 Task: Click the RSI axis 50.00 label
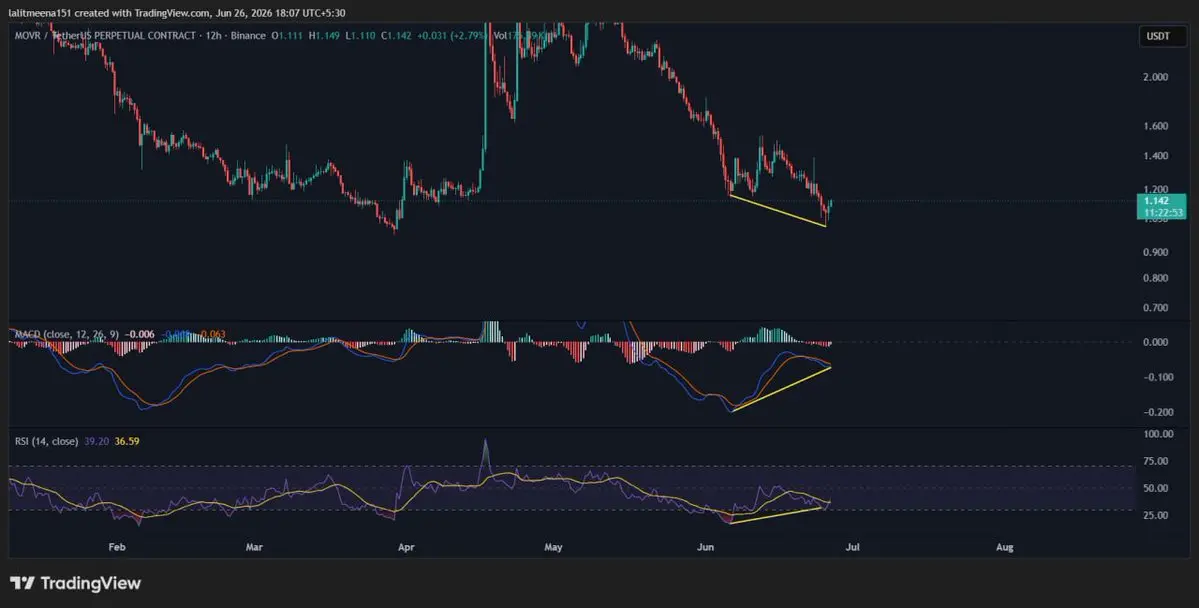coord(1155,488)
